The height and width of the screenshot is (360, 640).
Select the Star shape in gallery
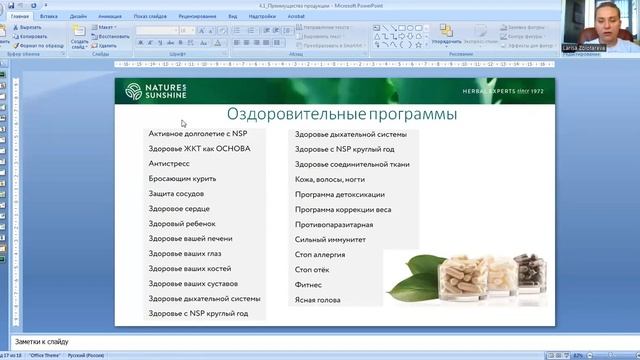(x=418, y=45)
